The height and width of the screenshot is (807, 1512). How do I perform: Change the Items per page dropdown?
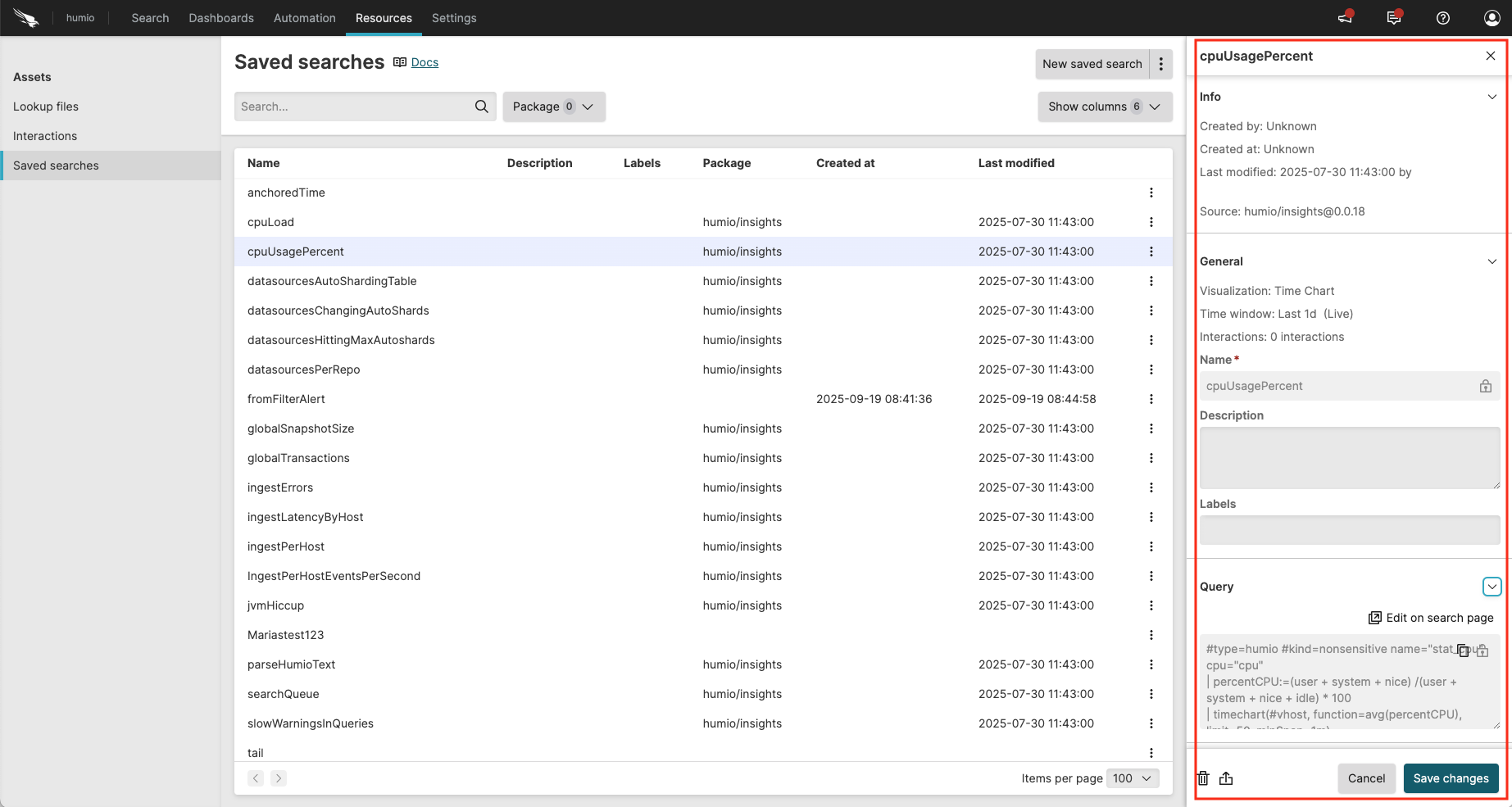click(1133, 778)
